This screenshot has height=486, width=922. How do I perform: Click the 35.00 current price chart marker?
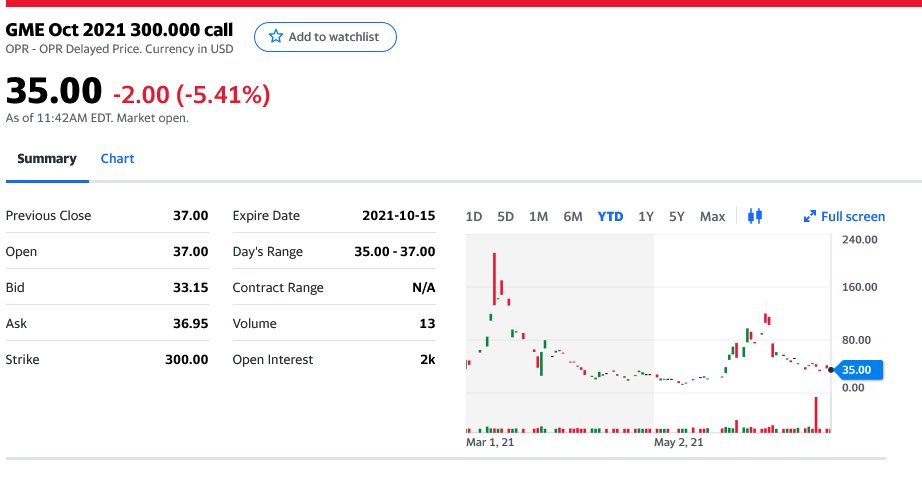[858, 370]
